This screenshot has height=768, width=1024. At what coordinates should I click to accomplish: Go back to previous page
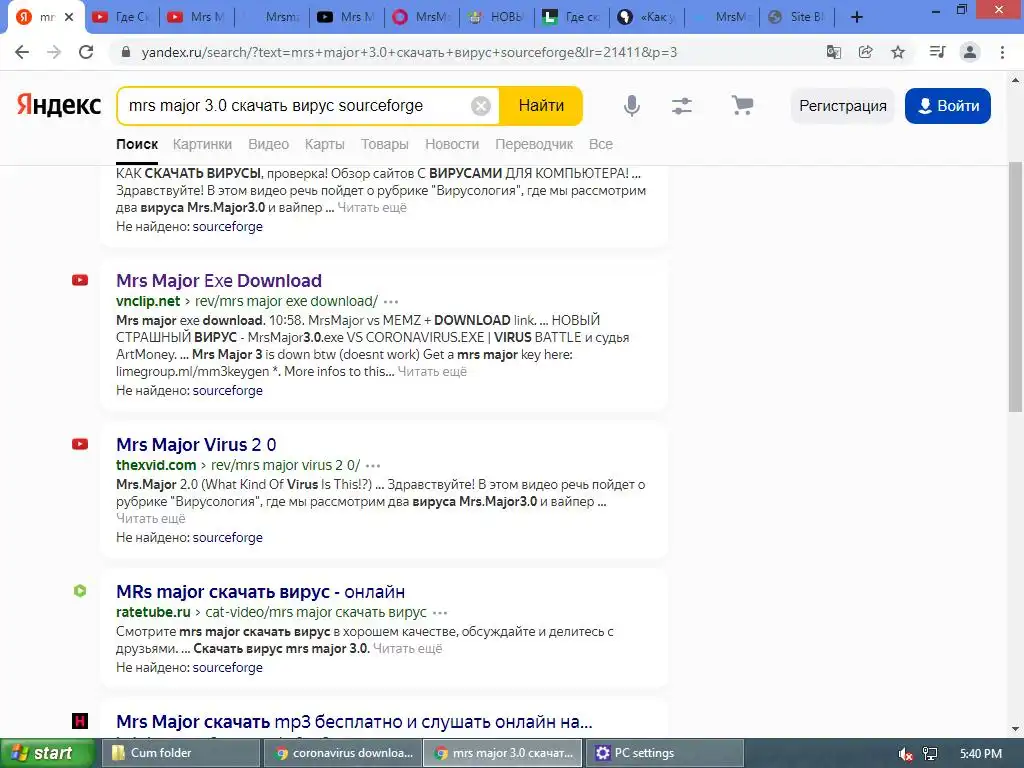(x=22, y=52)
